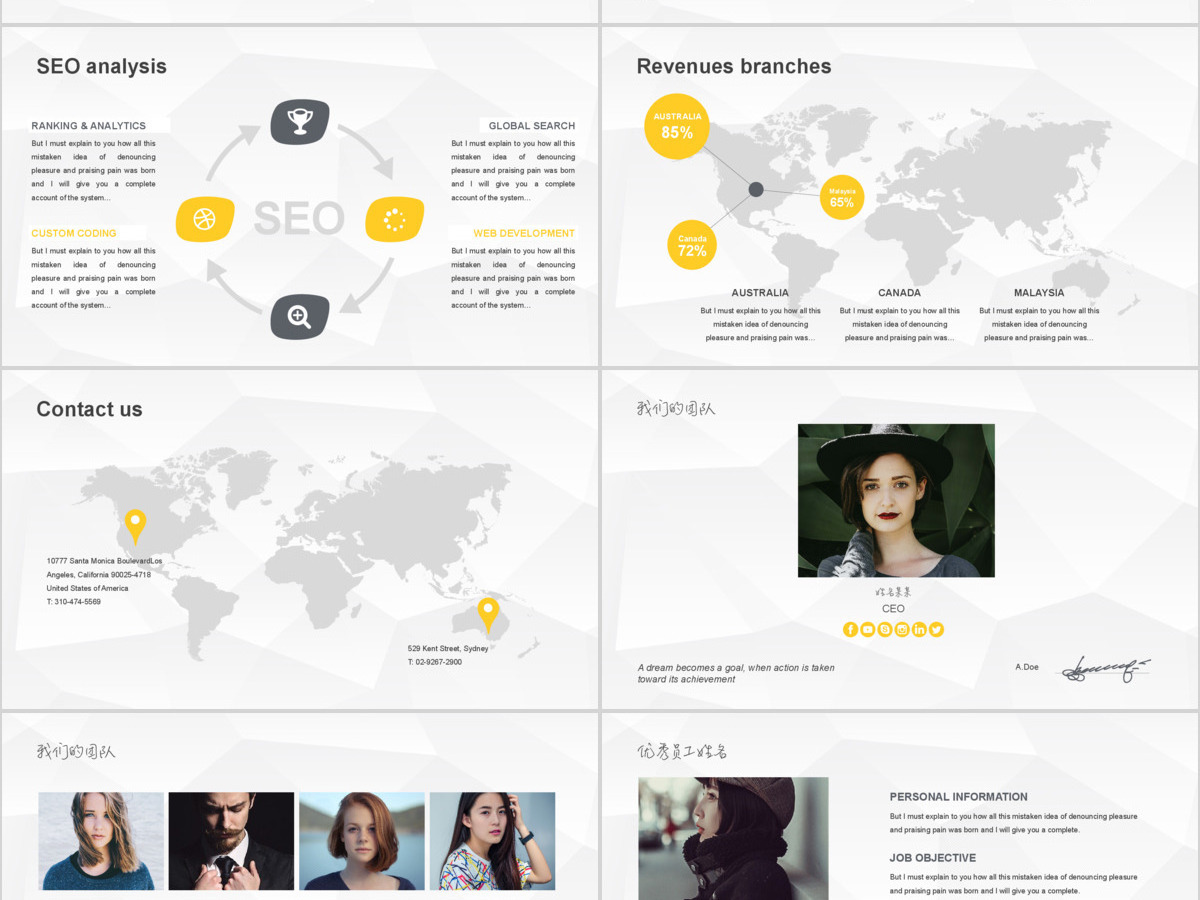1200x900 pixels.
Task: Click the magnifier zoom icon below SEO
Action: [x=300, y=317]
